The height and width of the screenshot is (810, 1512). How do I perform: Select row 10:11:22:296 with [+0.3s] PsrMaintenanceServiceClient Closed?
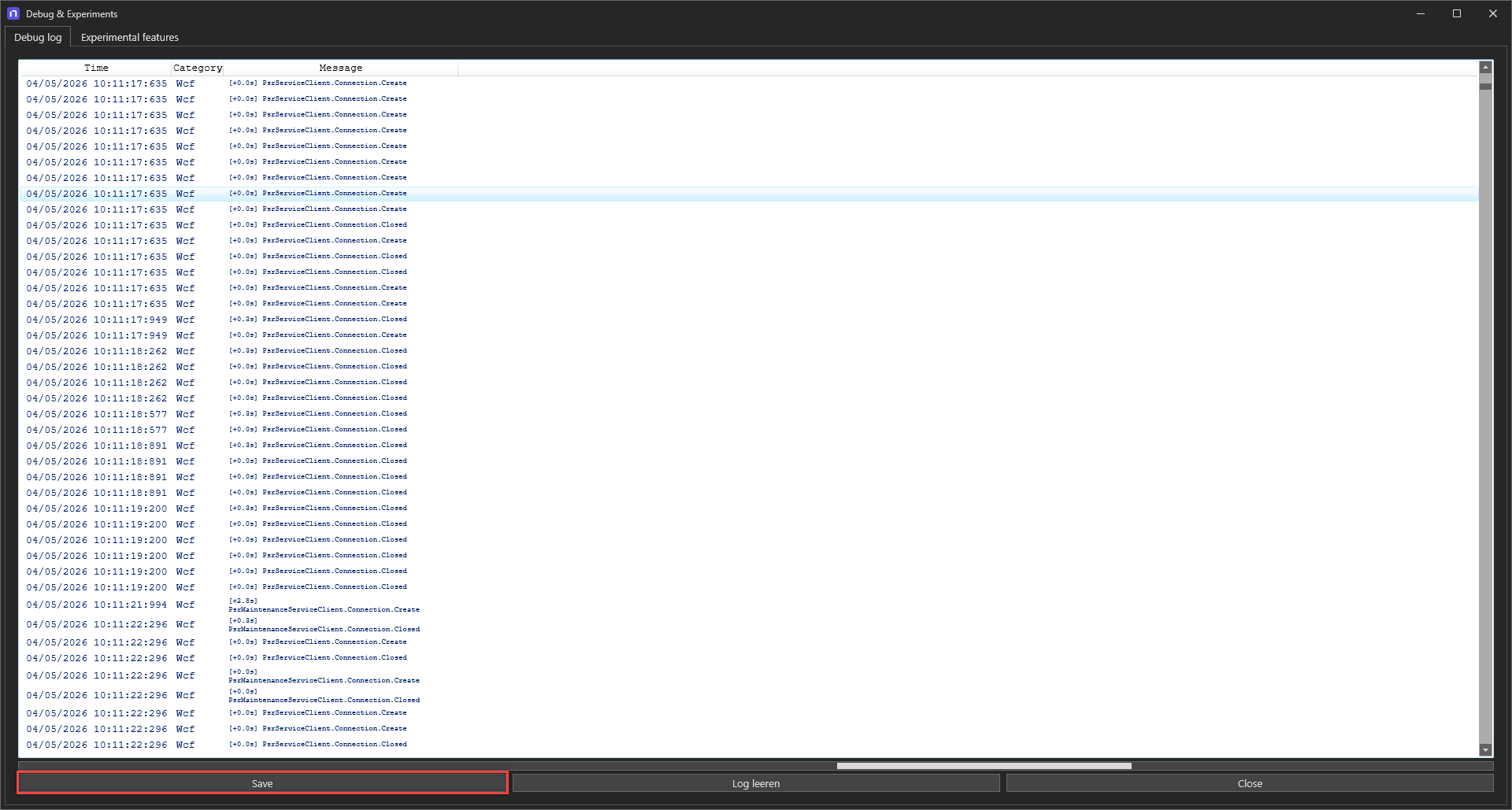tap(748, 624)
